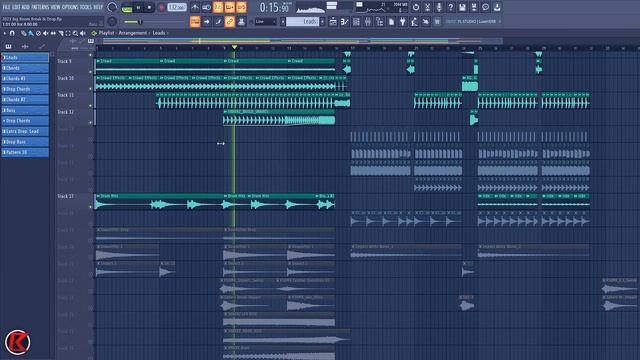Click the stop transport button
Image resolution: width=640 pixels, height=360 pixels.
(149, 7)
